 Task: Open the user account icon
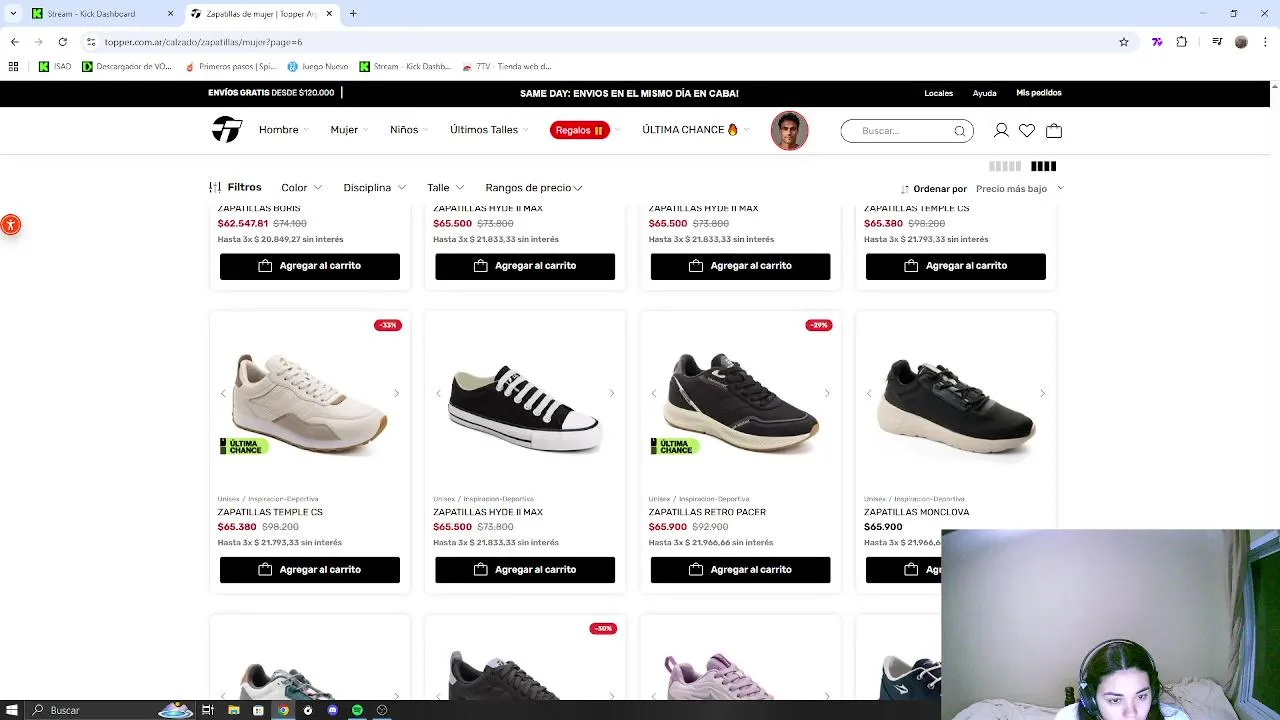1001,131
